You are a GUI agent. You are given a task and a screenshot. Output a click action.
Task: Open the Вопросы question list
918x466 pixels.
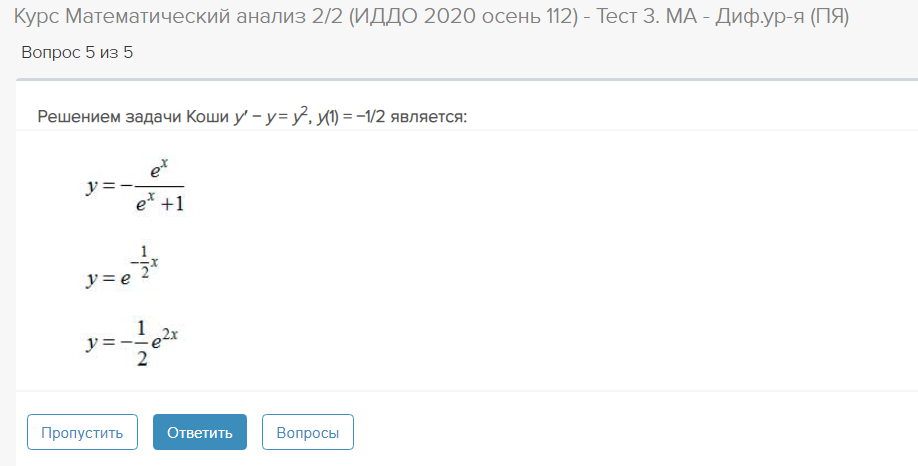[x=307, y=432]
